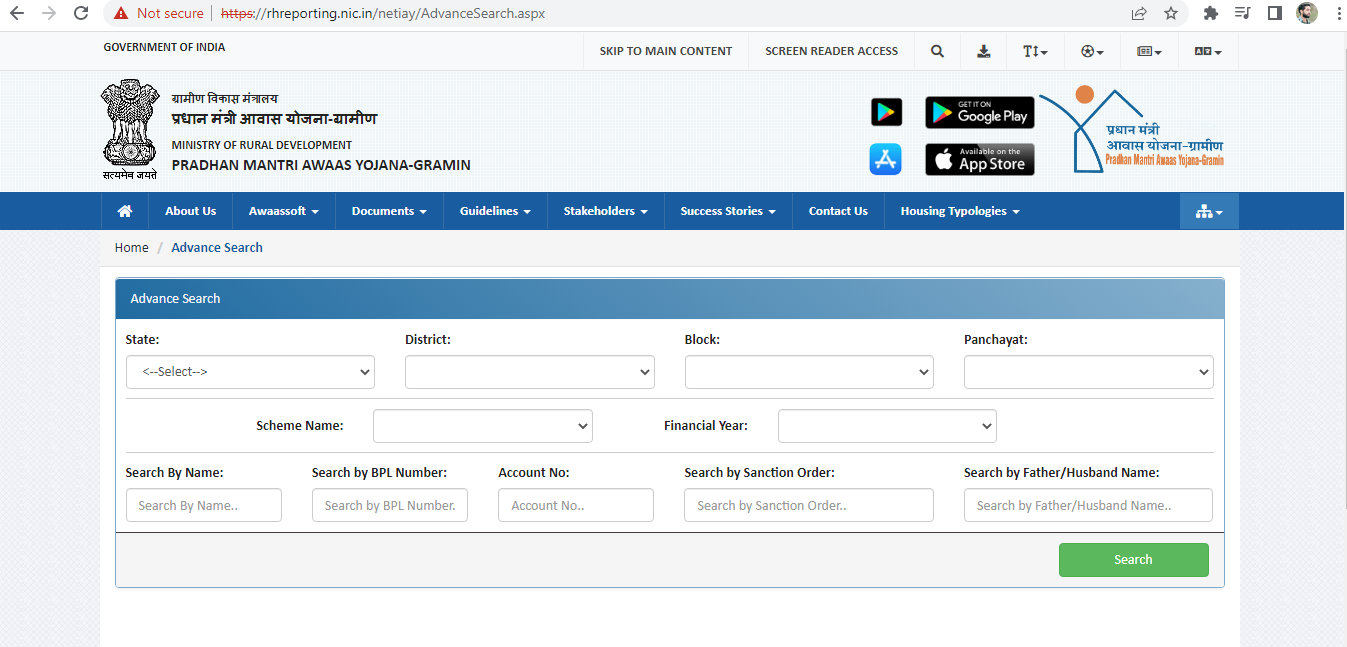Open the keyboard/display options dropdown in top bar
Image resolution: width=1347 pixels, height=647 pixels.
tap(1149, 51)
